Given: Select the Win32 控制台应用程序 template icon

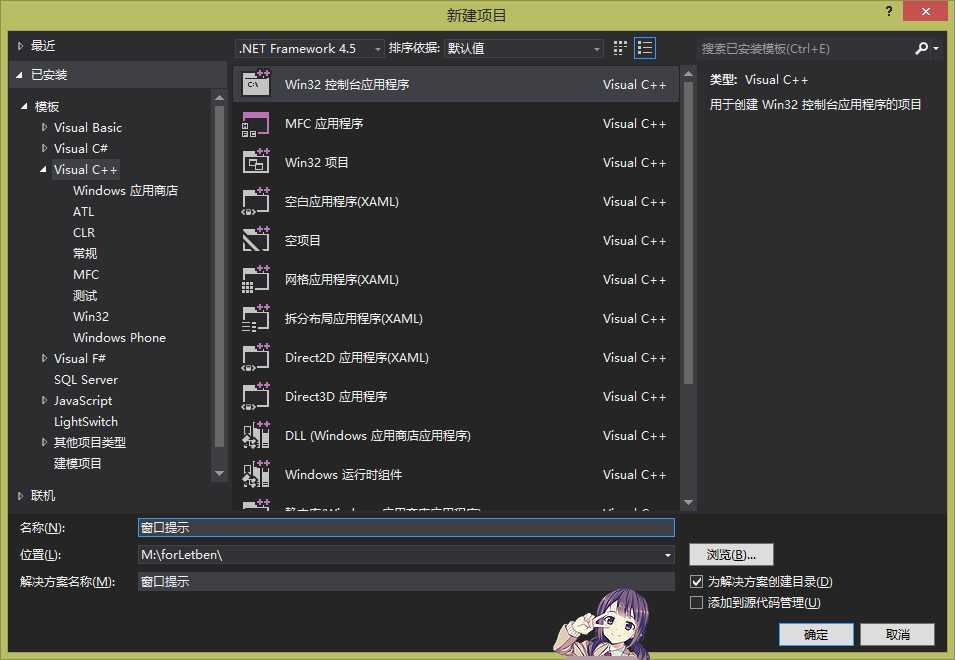Looking at the screenshot, I should pyautogui.click(x=256, y=84).
